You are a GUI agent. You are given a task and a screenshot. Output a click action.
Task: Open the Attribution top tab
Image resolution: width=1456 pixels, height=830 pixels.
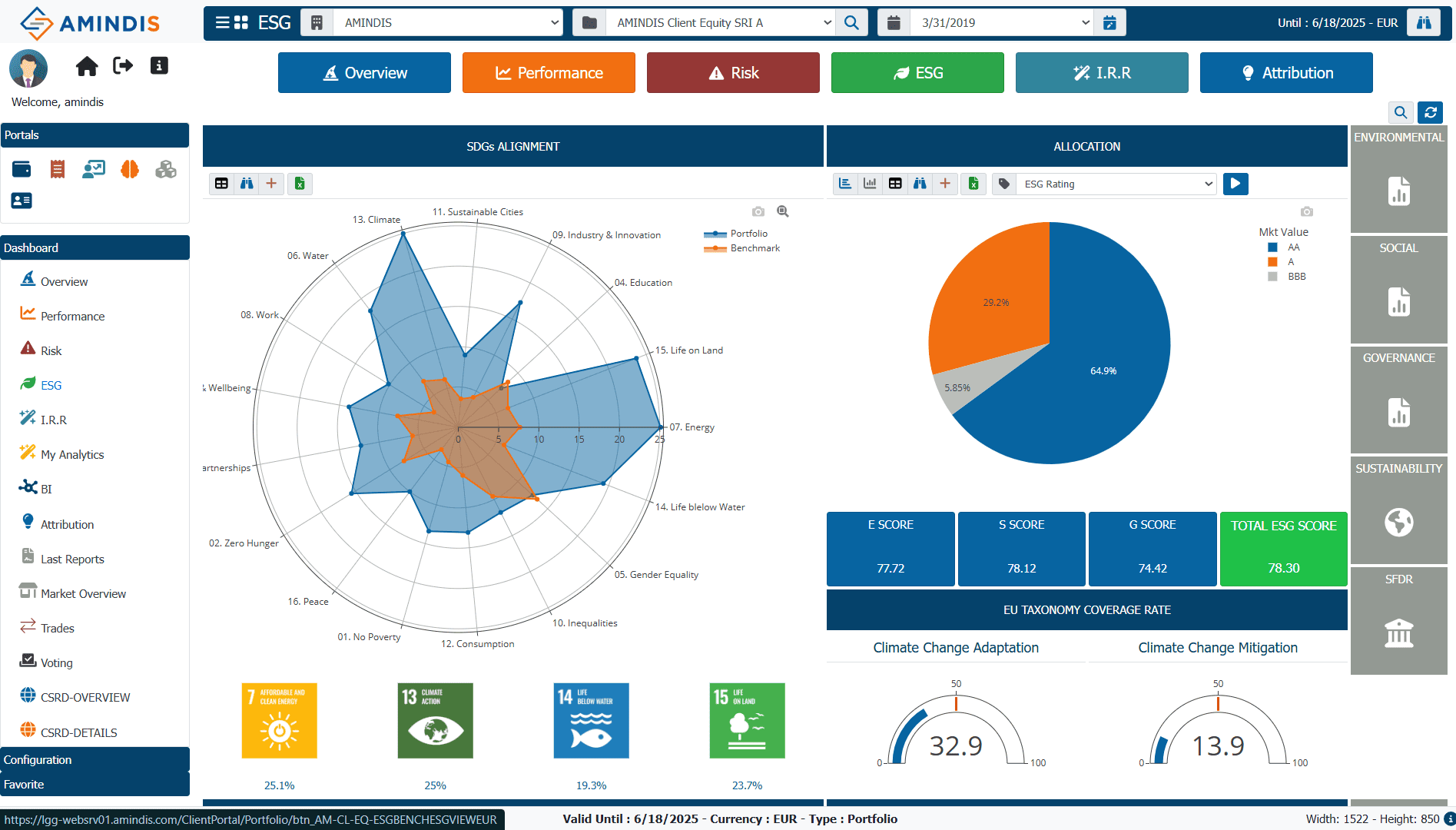tap(1286, 73)
